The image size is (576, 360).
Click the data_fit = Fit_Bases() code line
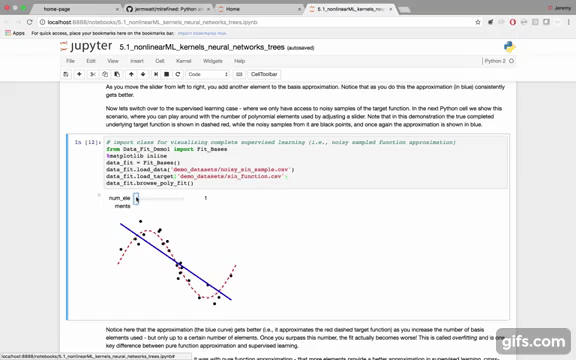click(x=143, y=162)
